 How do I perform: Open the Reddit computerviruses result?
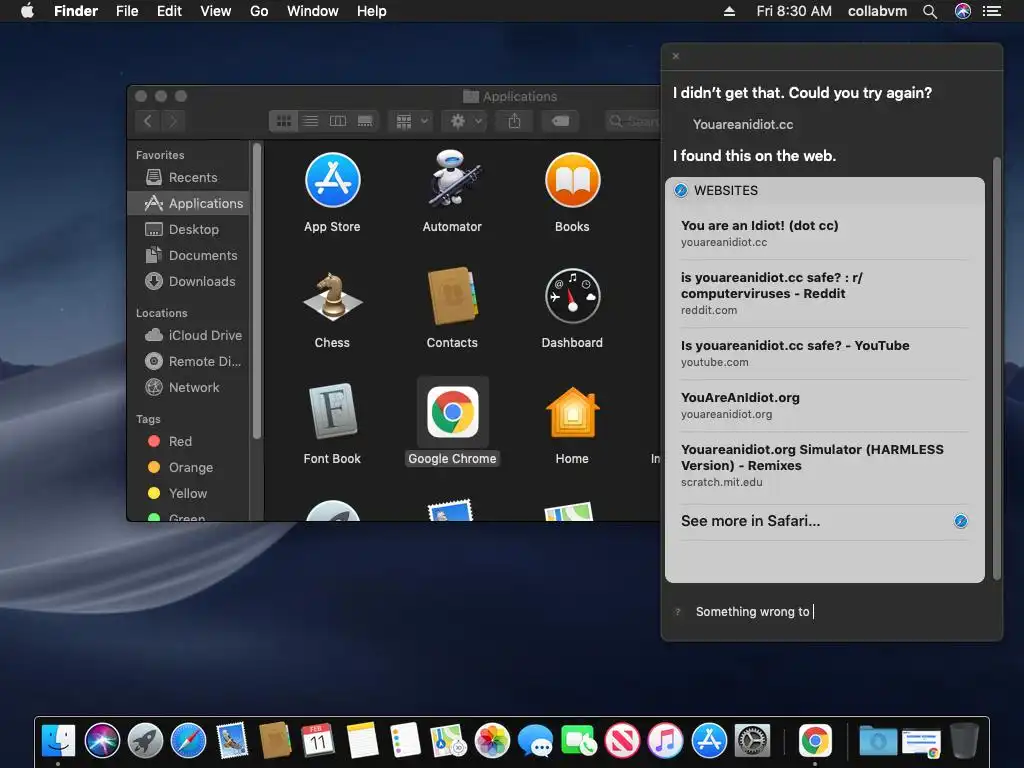[x=825, y=293]
